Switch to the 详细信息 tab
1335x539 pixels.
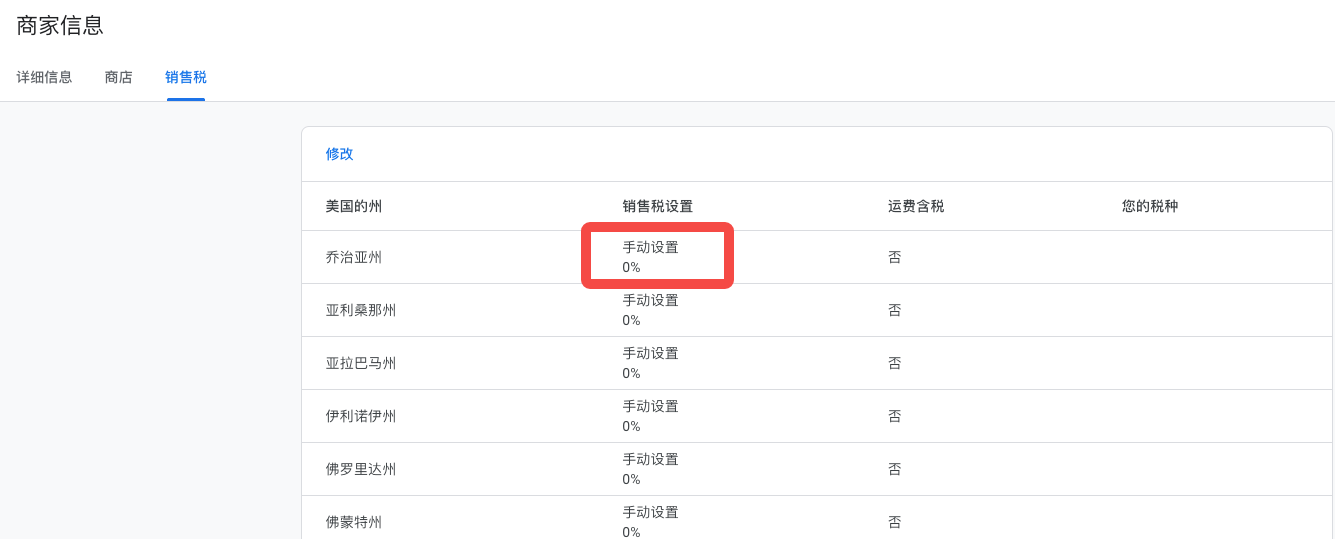44,77
